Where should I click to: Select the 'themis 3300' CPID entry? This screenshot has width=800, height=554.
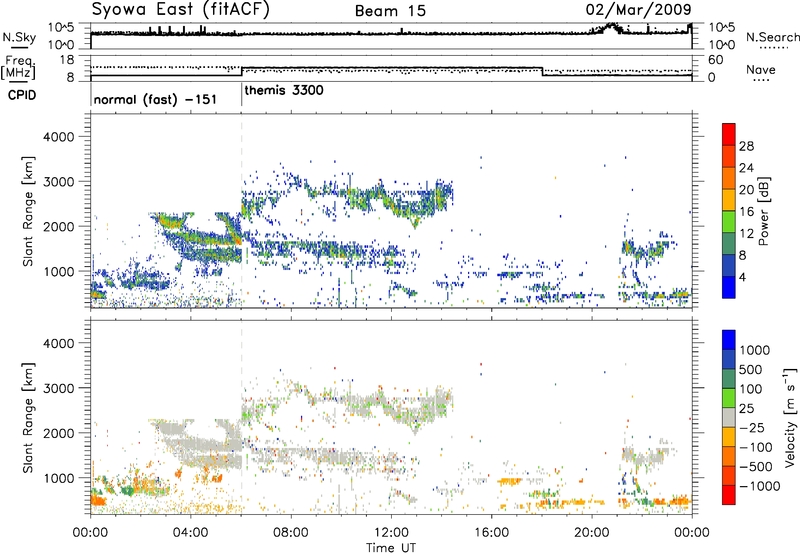pyautogui.click(x=284, y=90)
